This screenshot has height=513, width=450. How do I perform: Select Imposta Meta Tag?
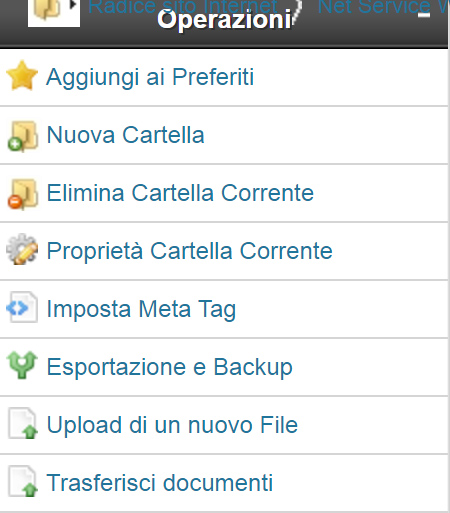coord(141,309)
